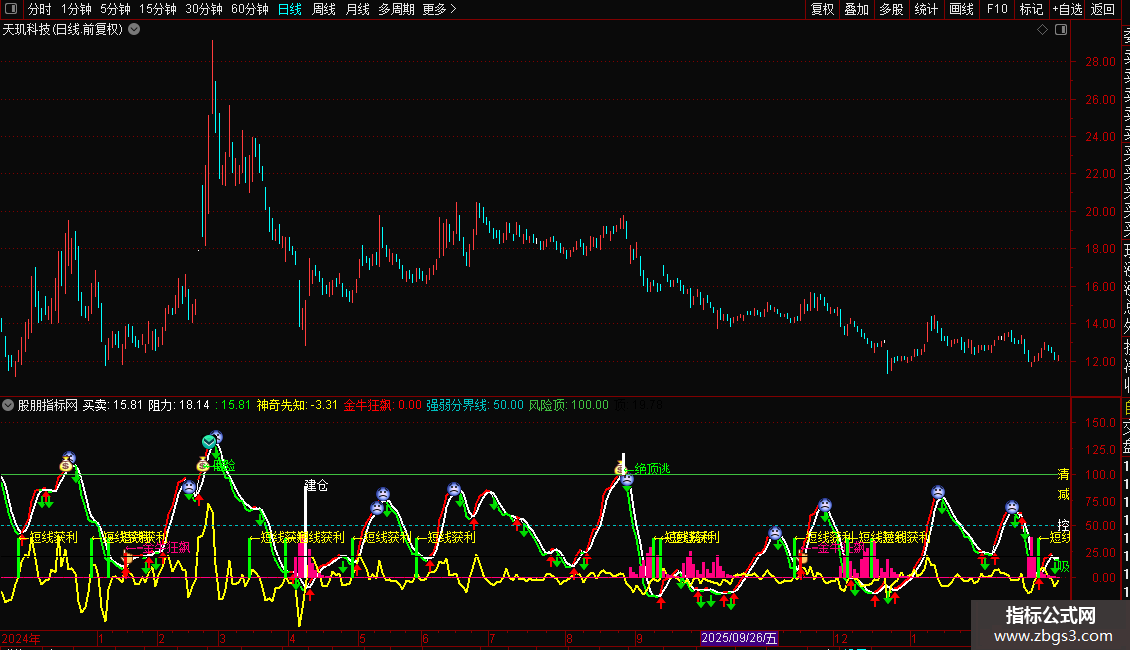Open the 多周期 multi-period view

point(396,9)
